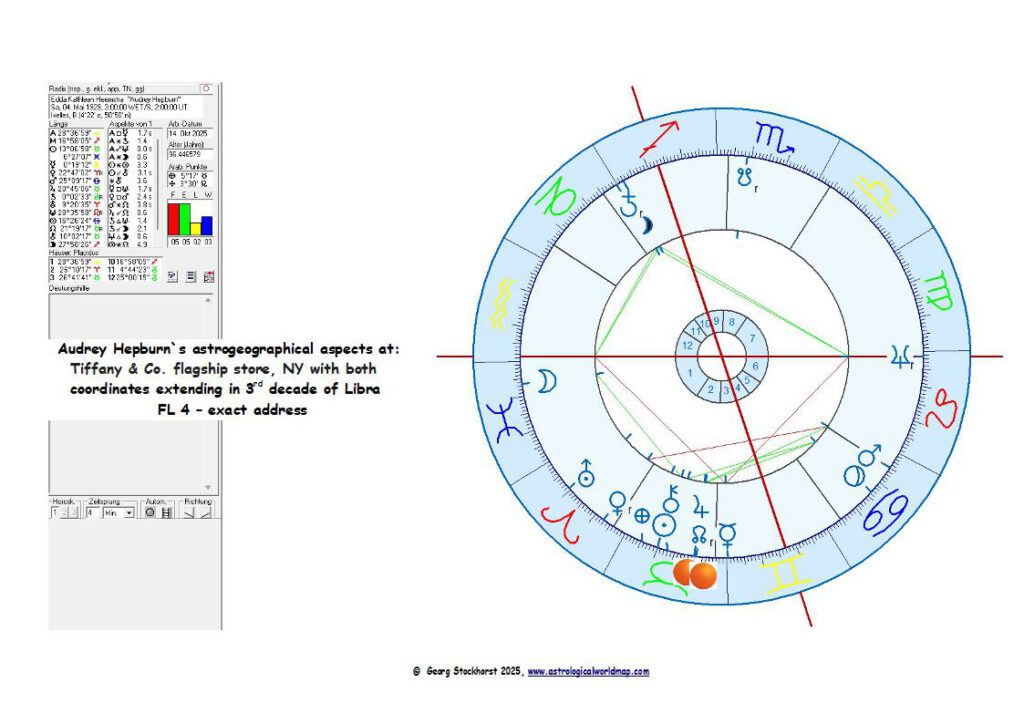Open the Zeitsprung Min. dropdown
Image resolution: width=1024 pixels, height=724 pixels.
click(128, 512)
